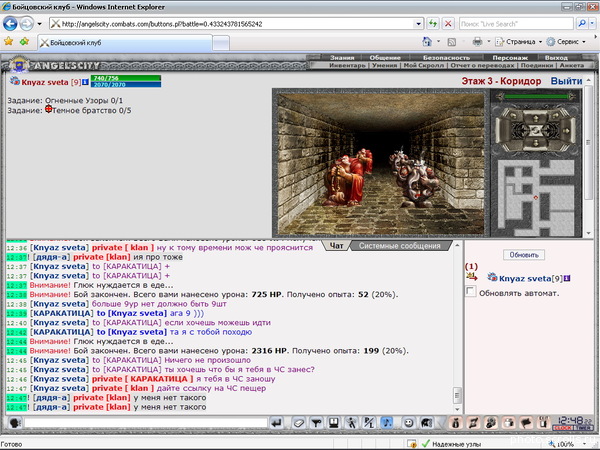This screenshot has width=600, height=450.
Task: Open the Страница menu dropdown
Action: click(518, 41)
